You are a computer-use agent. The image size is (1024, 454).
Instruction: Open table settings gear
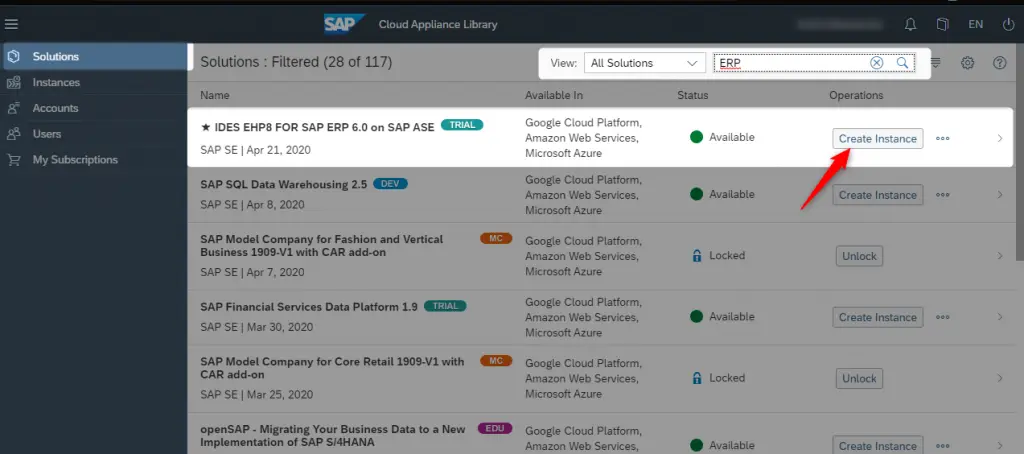click(x=968, y=63)
